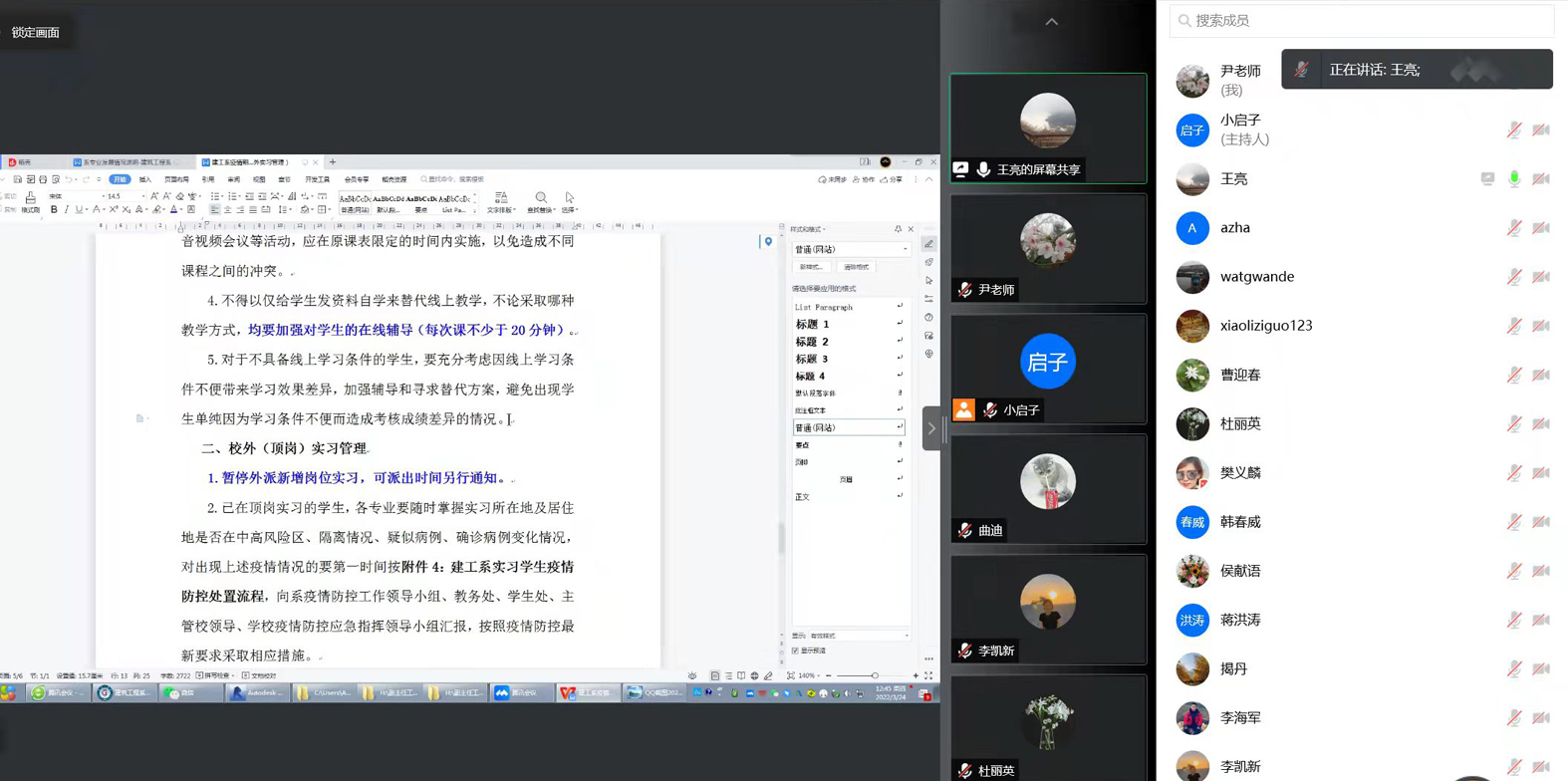Viewport: 1568px width, 781px height.
Task: Switch to the 插入 ribbon tab
Action: tap(145, 179)
